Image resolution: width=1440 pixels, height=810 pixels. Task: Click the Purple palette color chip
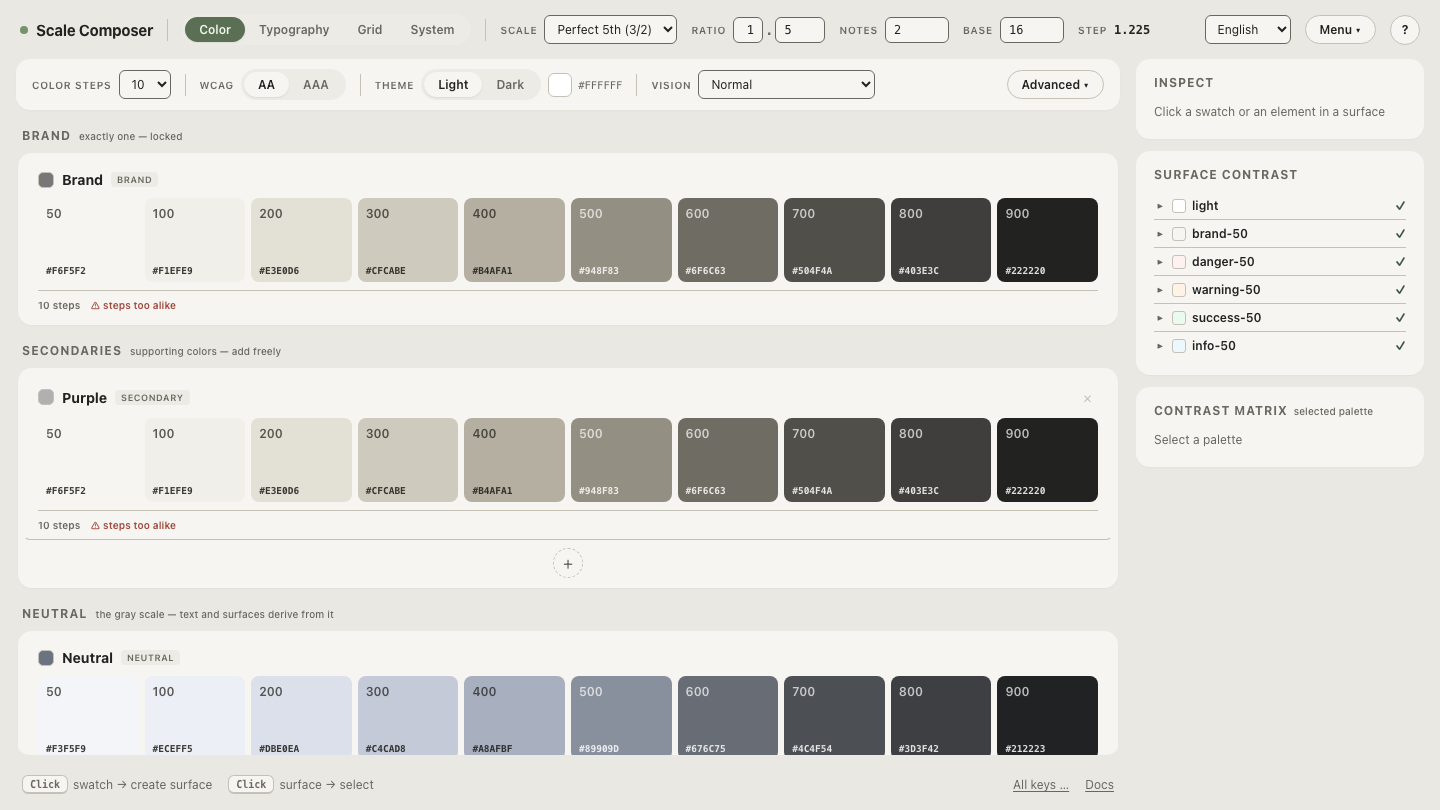(46, 397)
